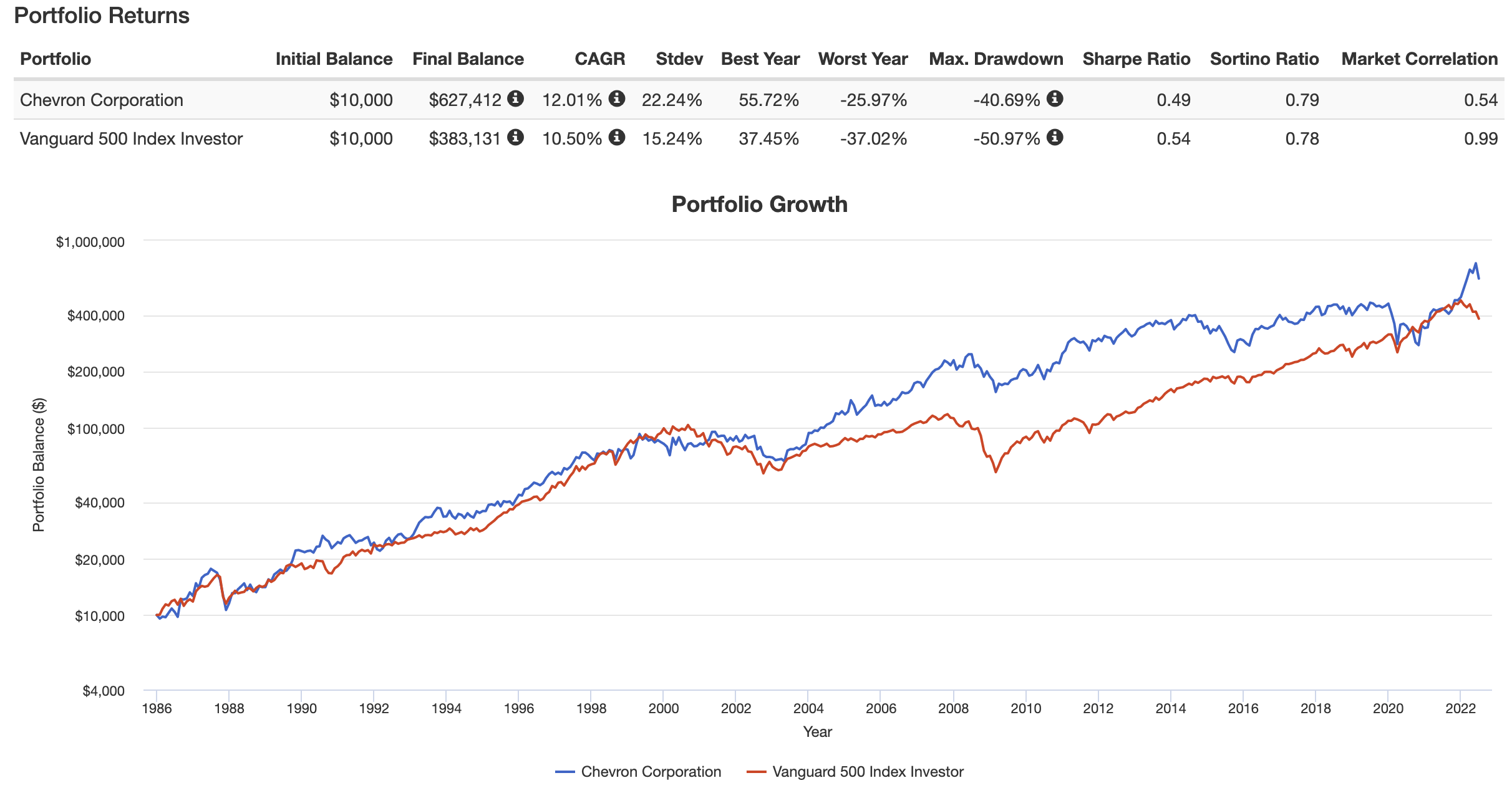Click the Sharpe Ratio column header

point(1136,59)
